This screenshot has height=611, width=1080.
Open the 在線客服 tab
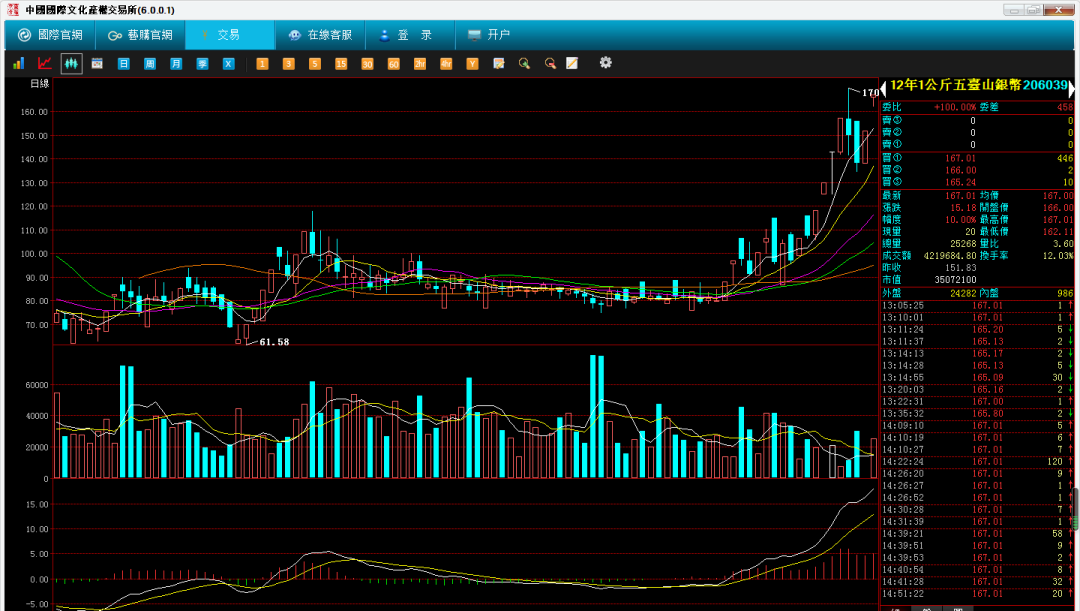(x=320, y=34)
